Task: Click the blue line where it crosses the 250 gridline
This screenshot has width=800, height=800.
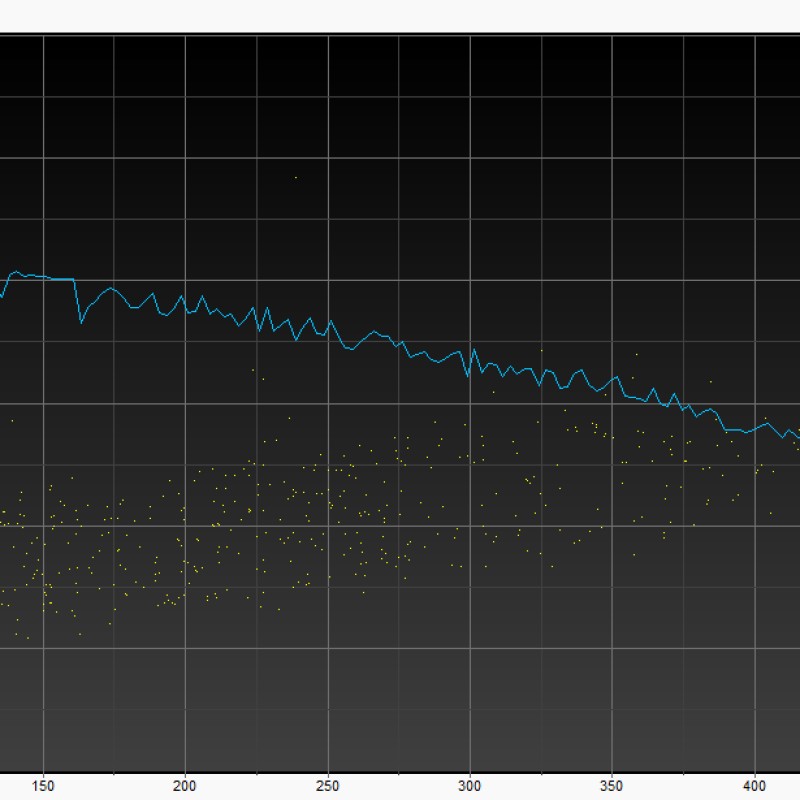Action: pyautogui.click(x=328, y=322)
